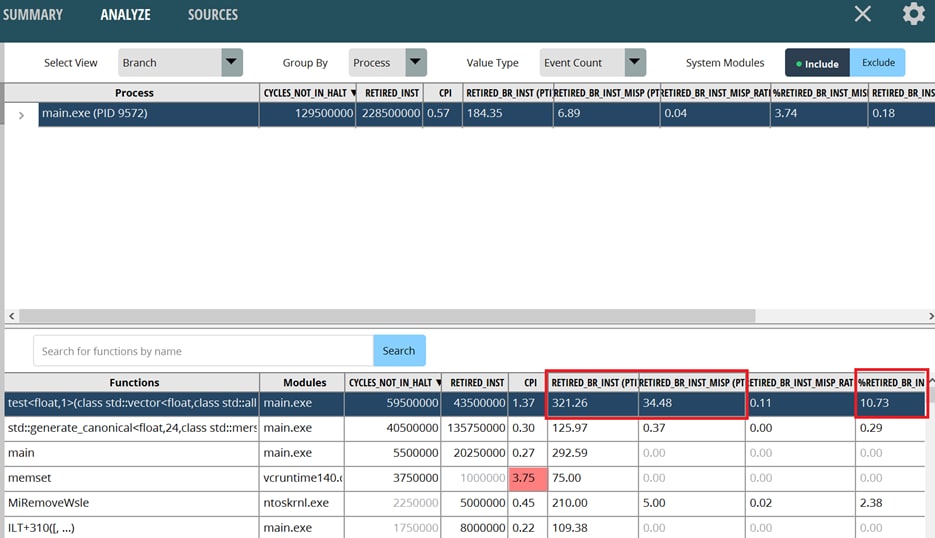This screenshot has width=935, height=538.
Task: Sort functions table by CPI column header
Action: coord(528,382)
